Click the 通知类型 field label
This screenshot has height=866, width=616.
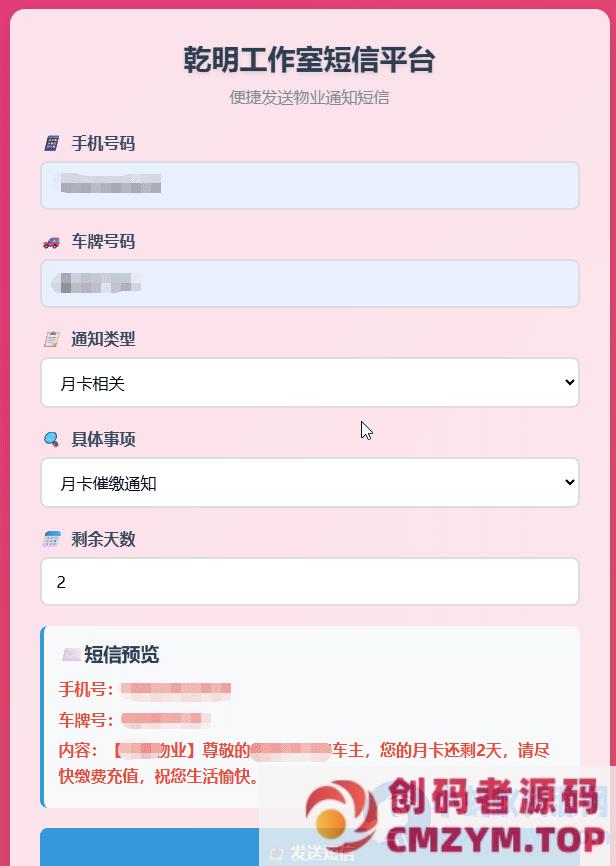103,340
